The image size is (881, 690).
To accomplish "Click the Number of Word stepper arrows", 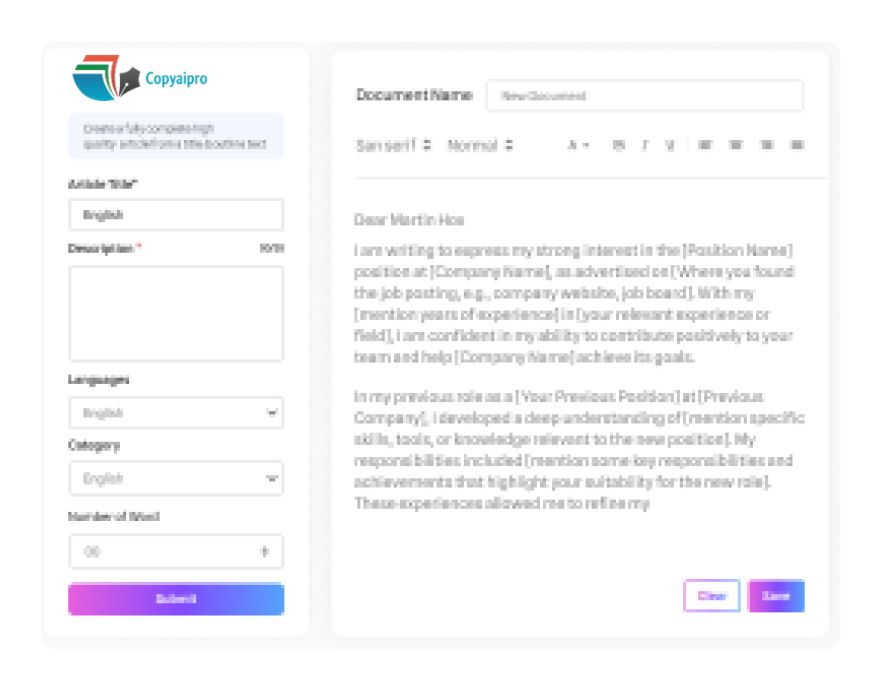I will point(265,552).
